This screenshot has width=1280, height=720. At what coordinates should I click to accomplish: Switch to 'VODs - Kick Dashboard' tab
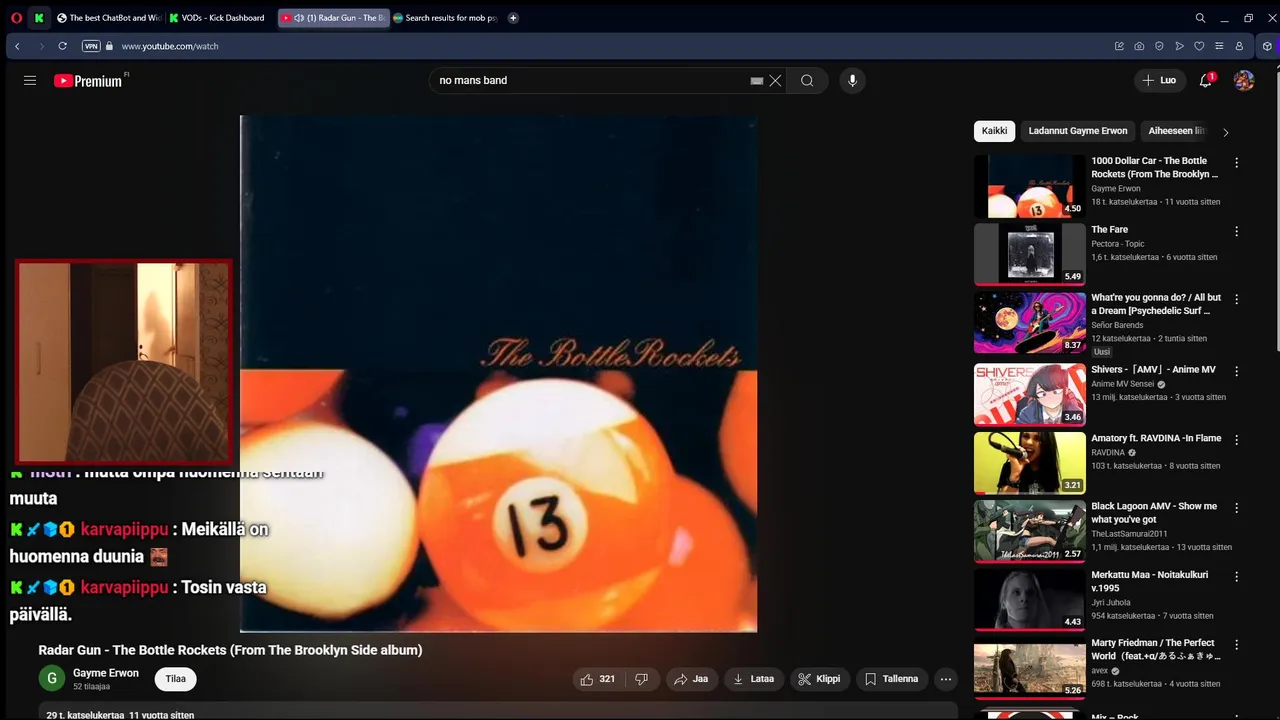click(x=218, y=18)
